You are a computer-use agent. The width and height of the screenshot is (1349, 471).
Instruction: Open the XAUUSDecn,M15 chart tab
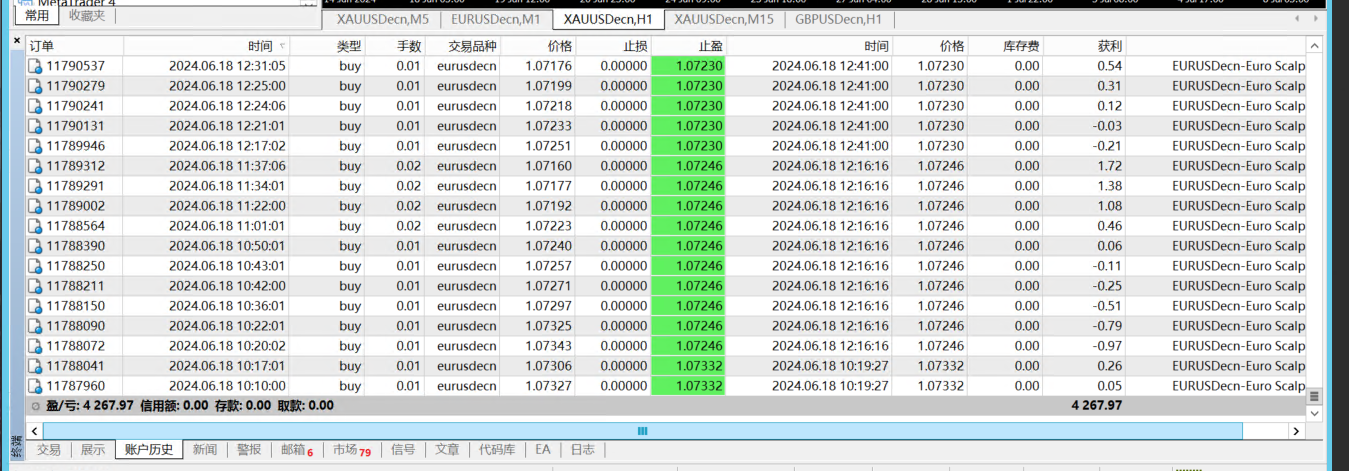[724, 19]
